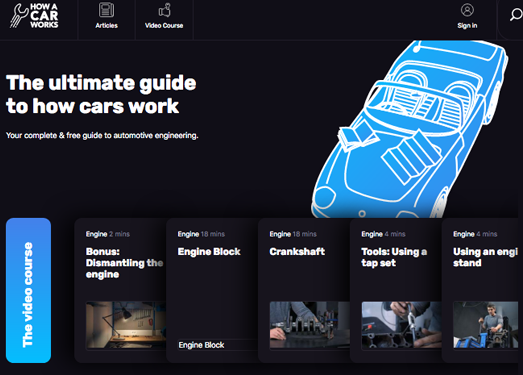Open search with the magnifier icon

(516, 15)
